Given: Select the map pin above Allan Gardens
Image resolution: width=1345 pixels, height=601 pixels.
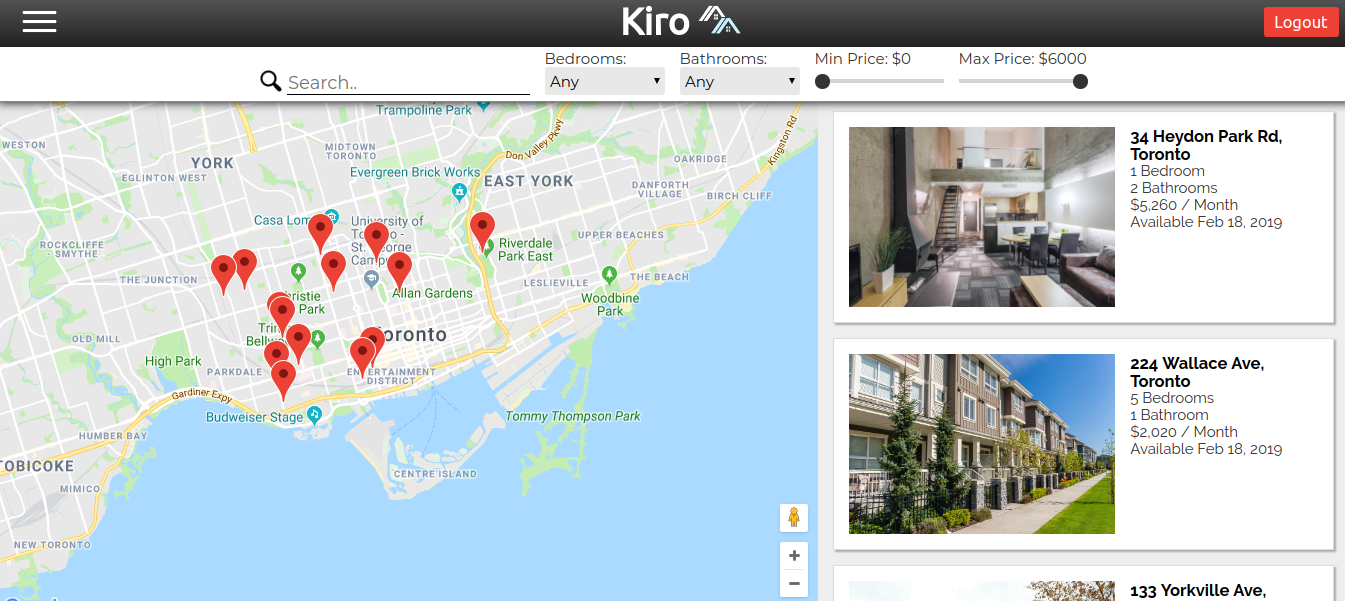Looking at the screenshot, I should tap(399, 270).
